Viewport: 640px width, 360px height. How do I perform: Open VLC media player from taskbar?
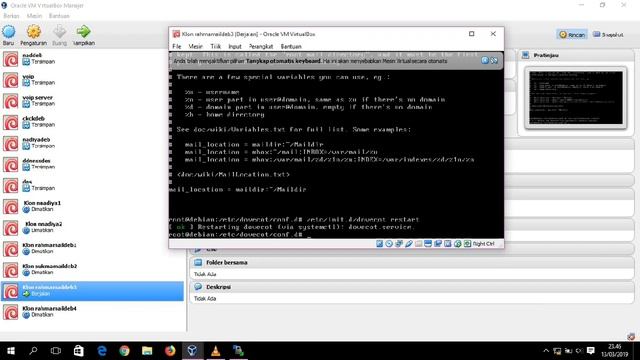216,351
